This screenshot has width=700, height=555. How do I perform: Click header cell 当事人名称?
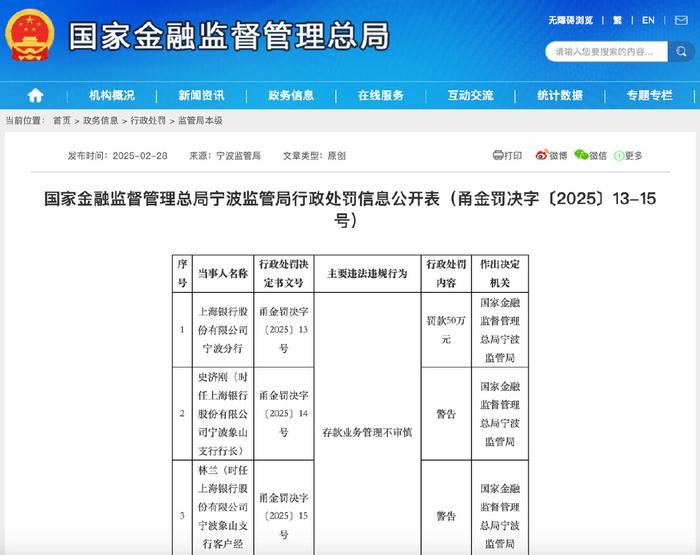(223, 273)
